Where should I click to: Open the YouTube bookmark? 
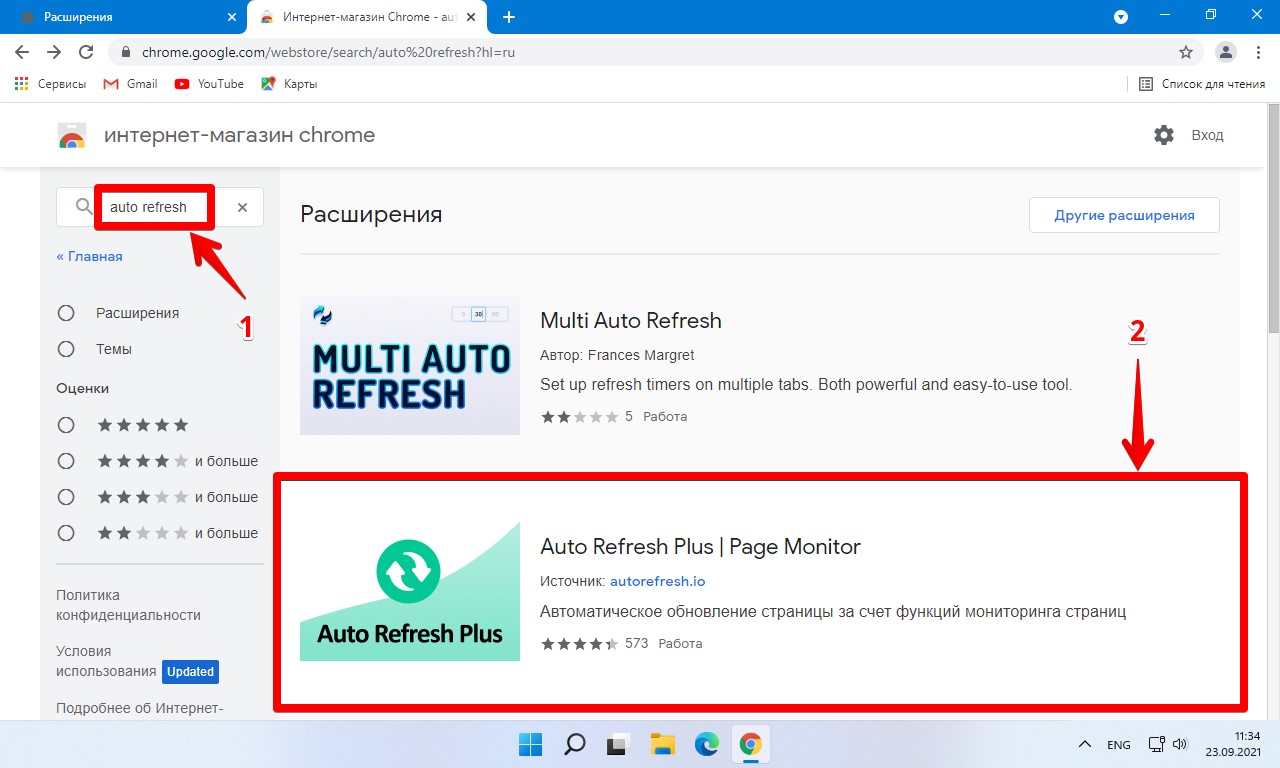[x=209, y=84]
